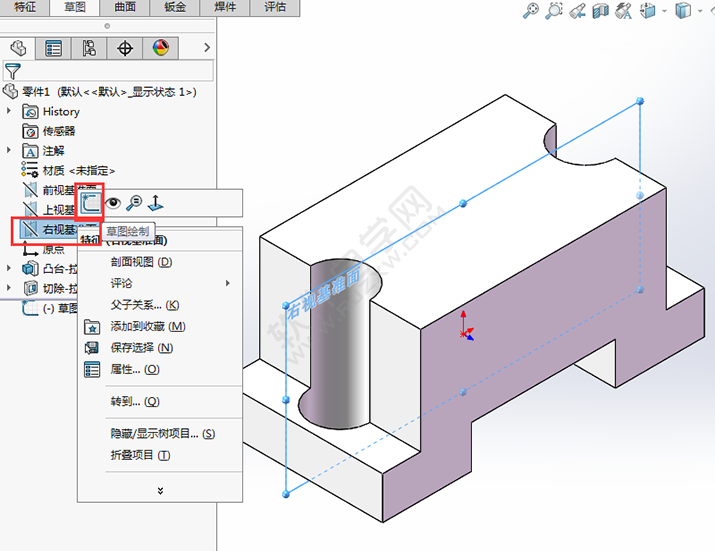Open the 焊件 ribbon tab
The image size is (715, 551).
point(225,7)
